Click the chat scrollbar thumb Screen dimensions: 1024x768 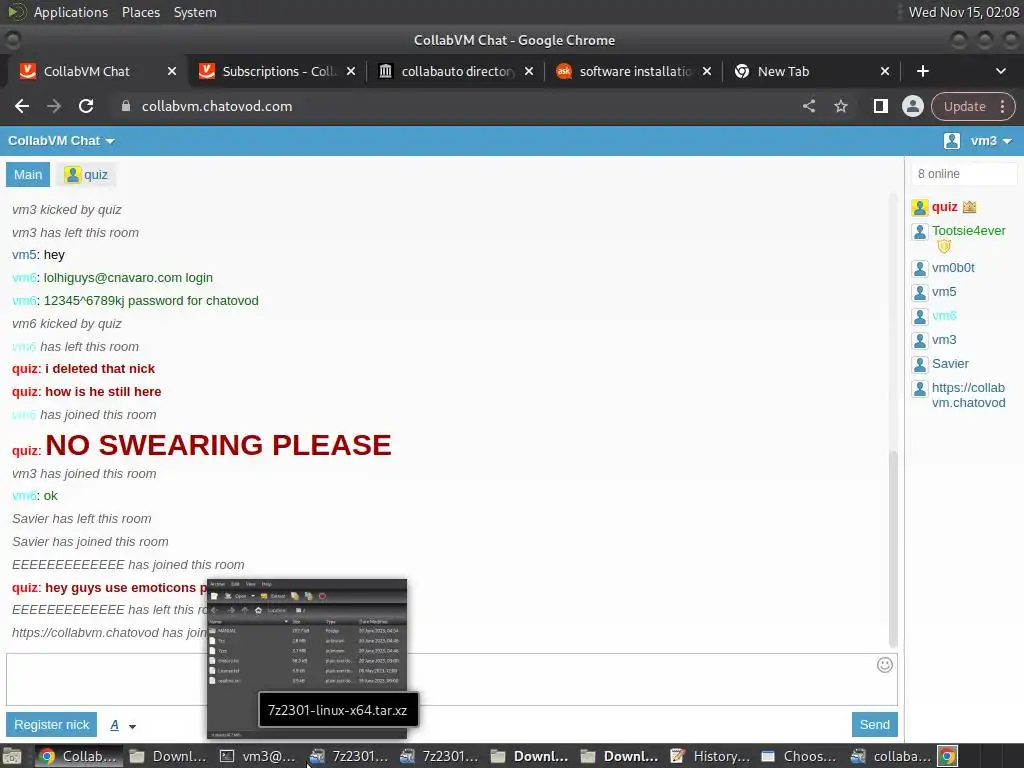coord(893,549)
